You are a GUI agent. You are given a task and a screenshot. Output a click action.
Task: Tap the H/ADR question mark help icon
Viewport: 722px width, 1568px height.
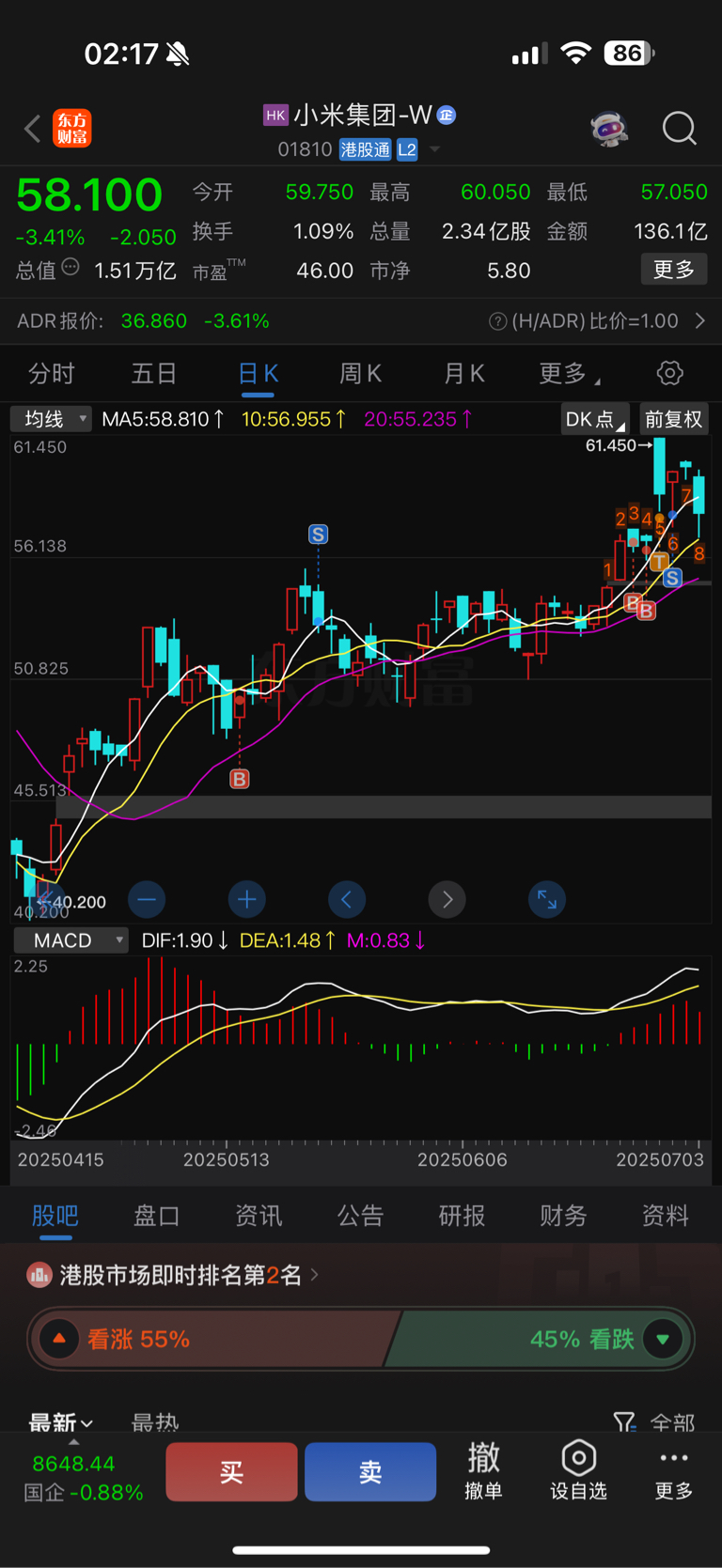click(x=498, y=322)
